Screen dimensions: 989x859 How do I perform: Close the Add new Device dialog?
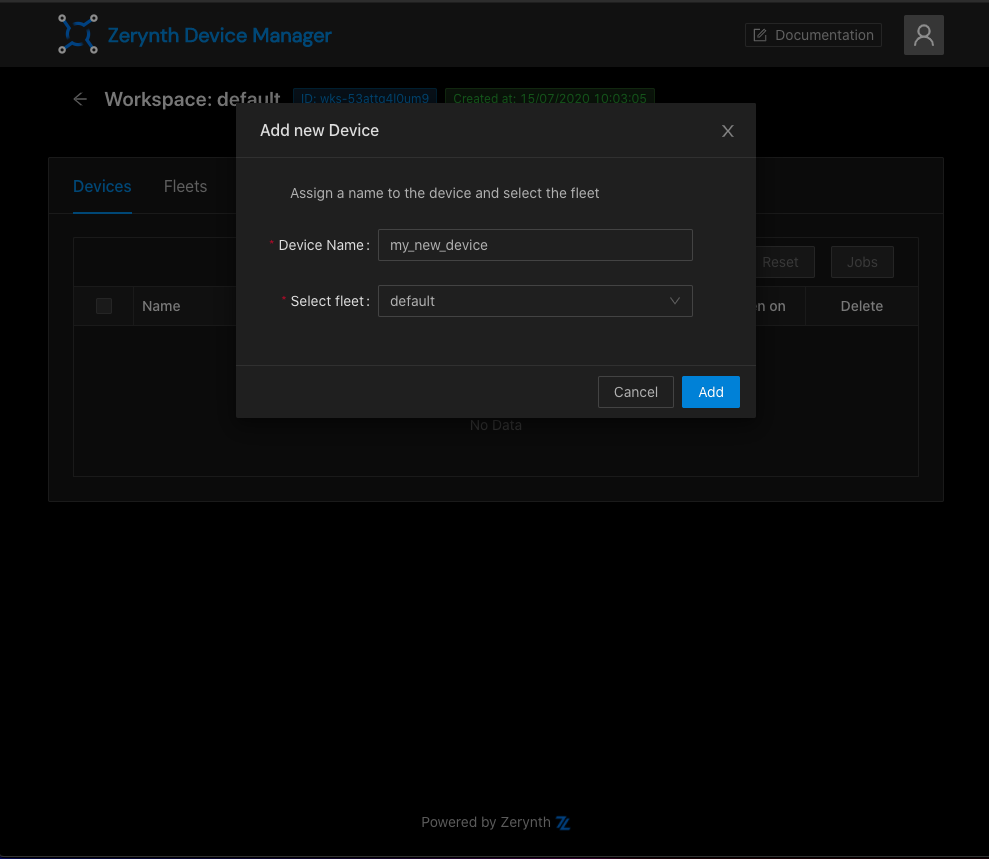(727, 131)
